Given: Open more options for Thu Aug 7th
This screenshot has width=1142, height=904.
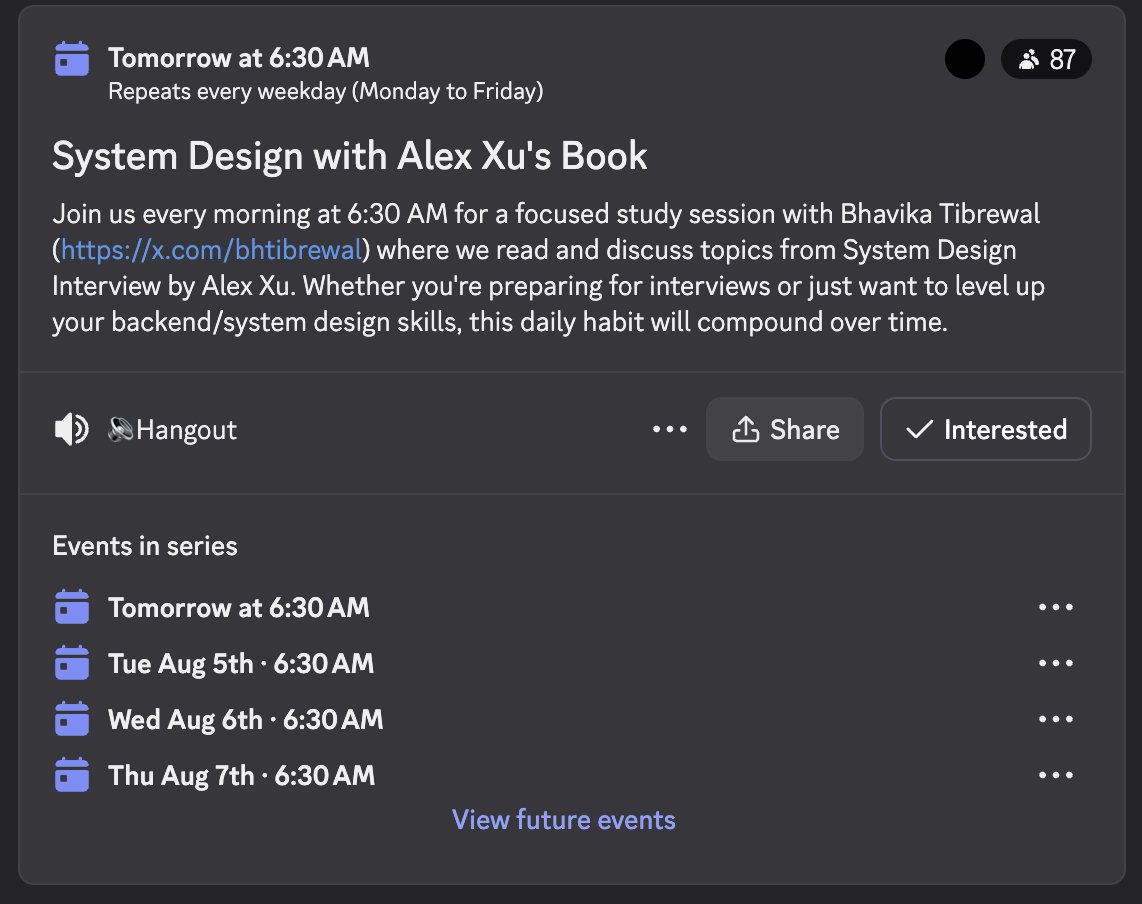Looking at the screenshot, I should pos(1055,775).
